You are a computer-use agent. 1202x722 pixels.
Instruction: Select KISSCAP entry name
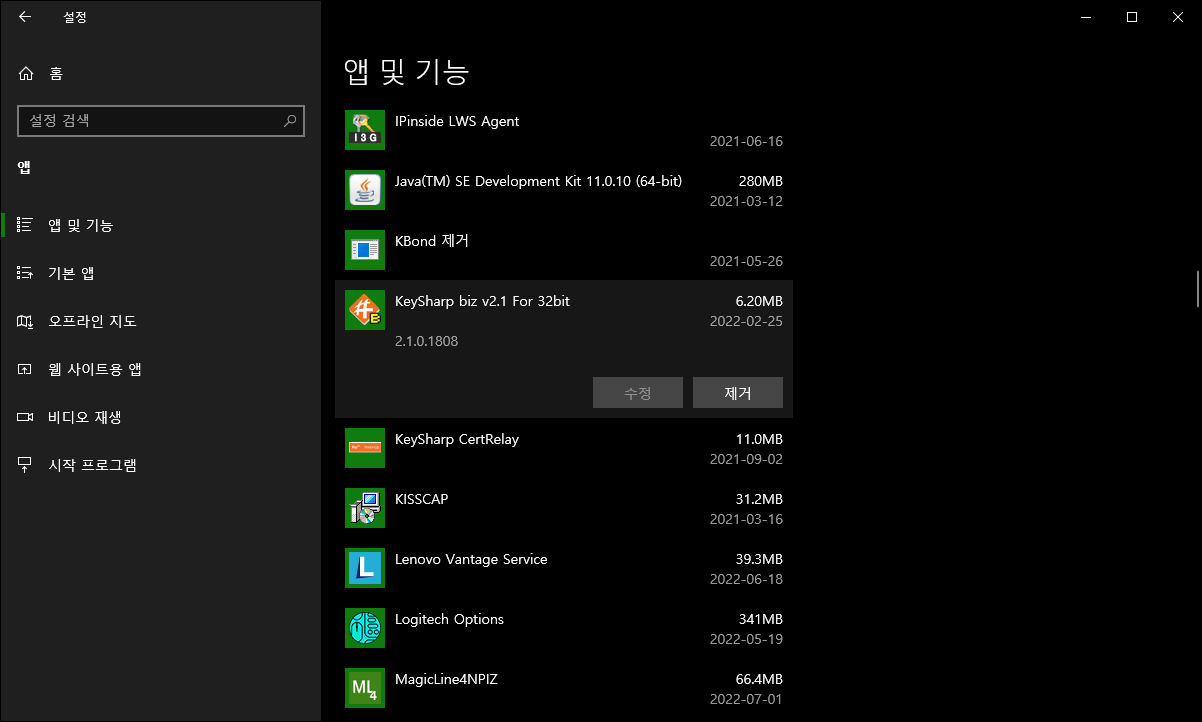pyautogui.click(x=422, y=499)
